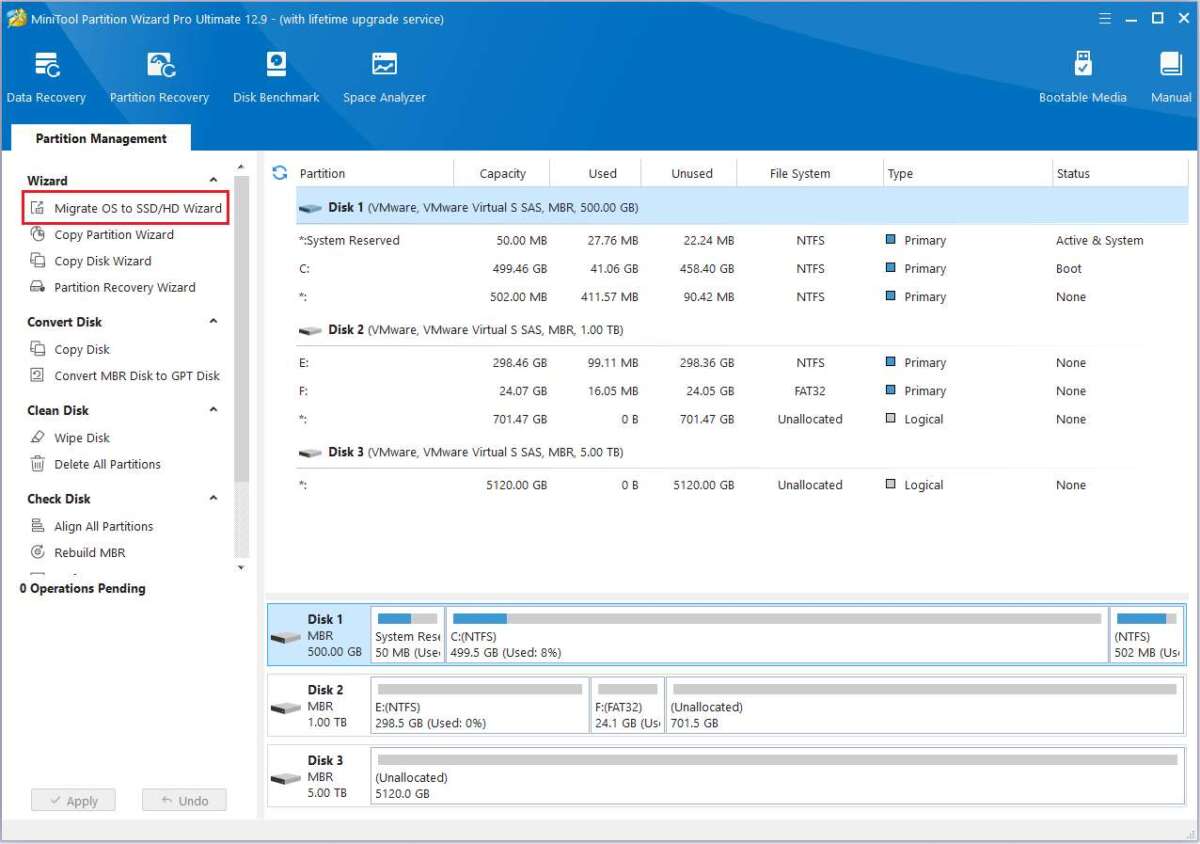
Task: Open Data Recovery tool icon
Action: tap(46, 66)
